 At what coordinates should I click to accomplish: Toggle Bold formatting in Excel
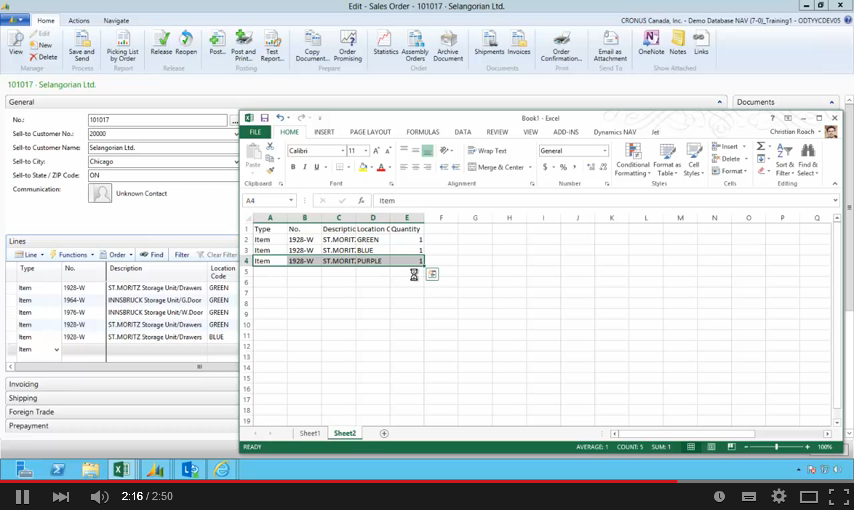pos(293,167)
